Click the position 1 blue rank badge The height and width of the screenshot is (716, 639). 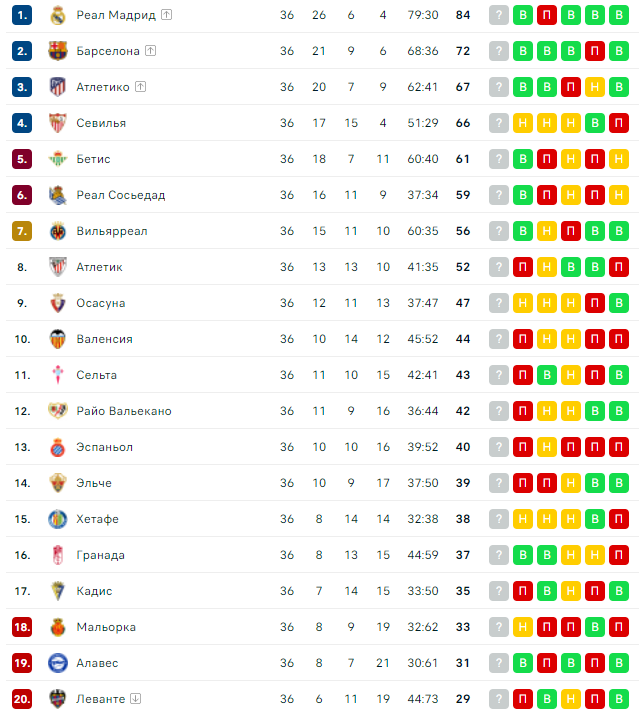22,15
